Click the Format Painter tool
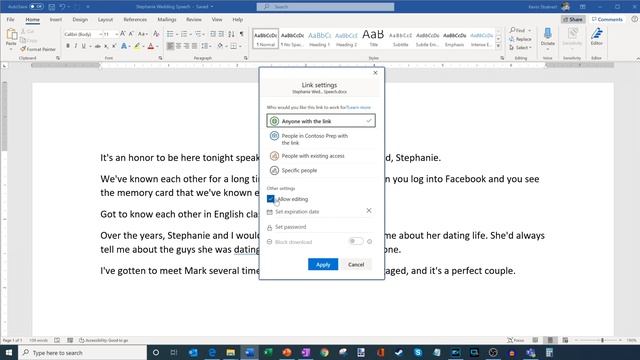Screen dimensions: 640x360 (x=38, y=49)
